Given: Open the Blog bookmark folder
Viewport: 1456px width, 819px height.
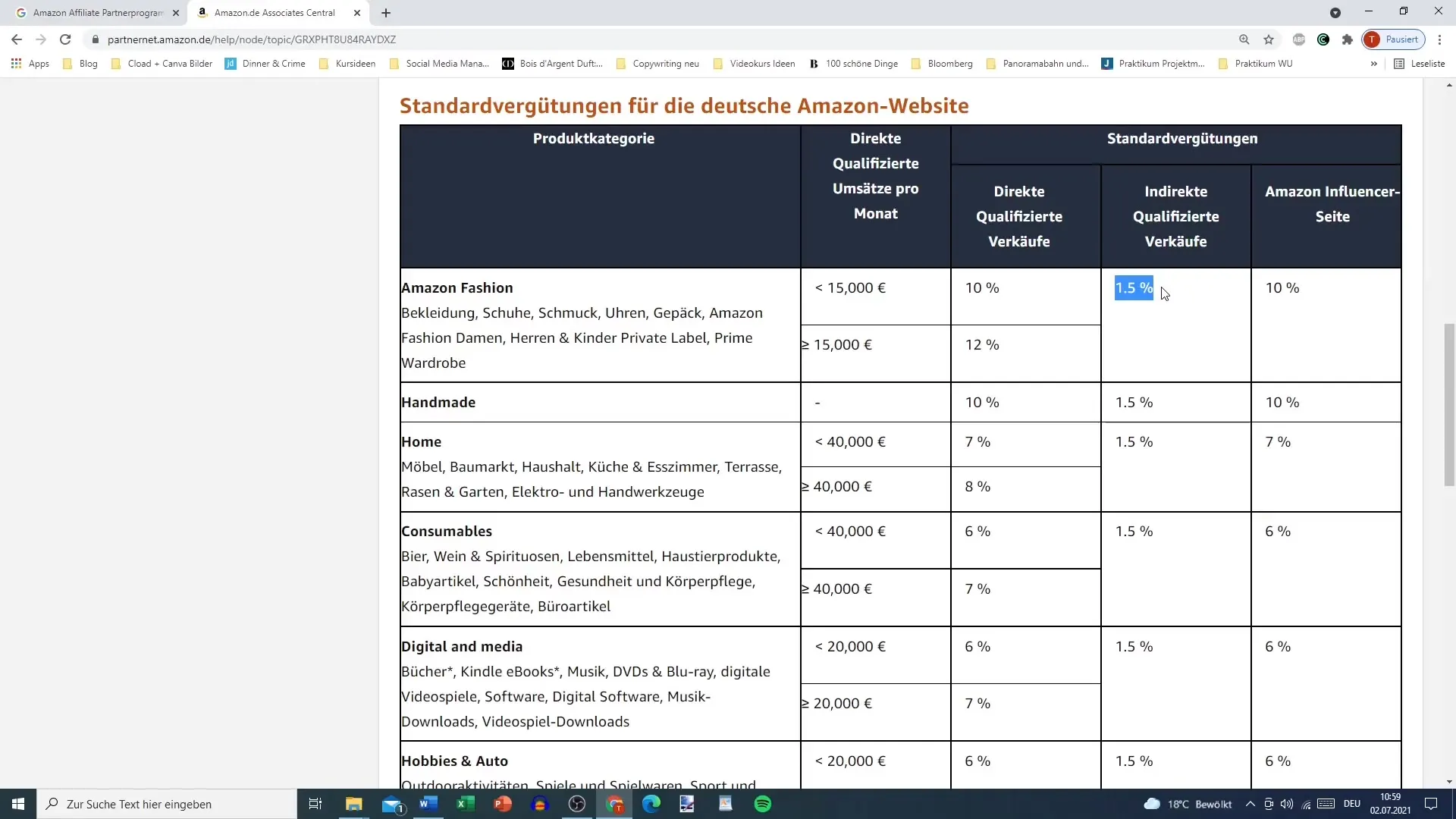Looking at the screenshot, I should [x=80, y=64].
